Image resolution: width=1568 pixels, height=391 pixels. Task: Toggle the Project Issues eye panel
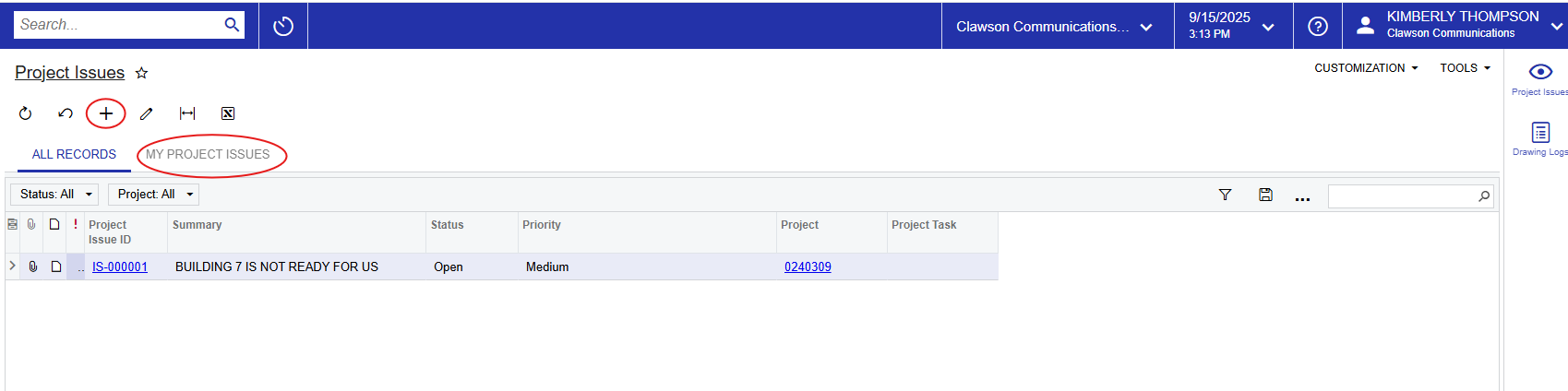1540,77
